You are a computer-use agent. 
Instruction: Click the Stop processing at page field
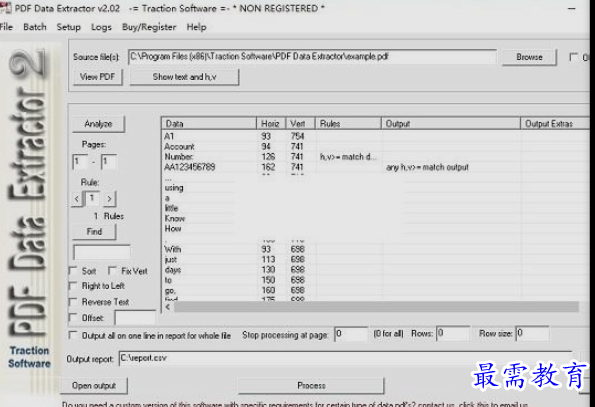(x=351, y=334)
